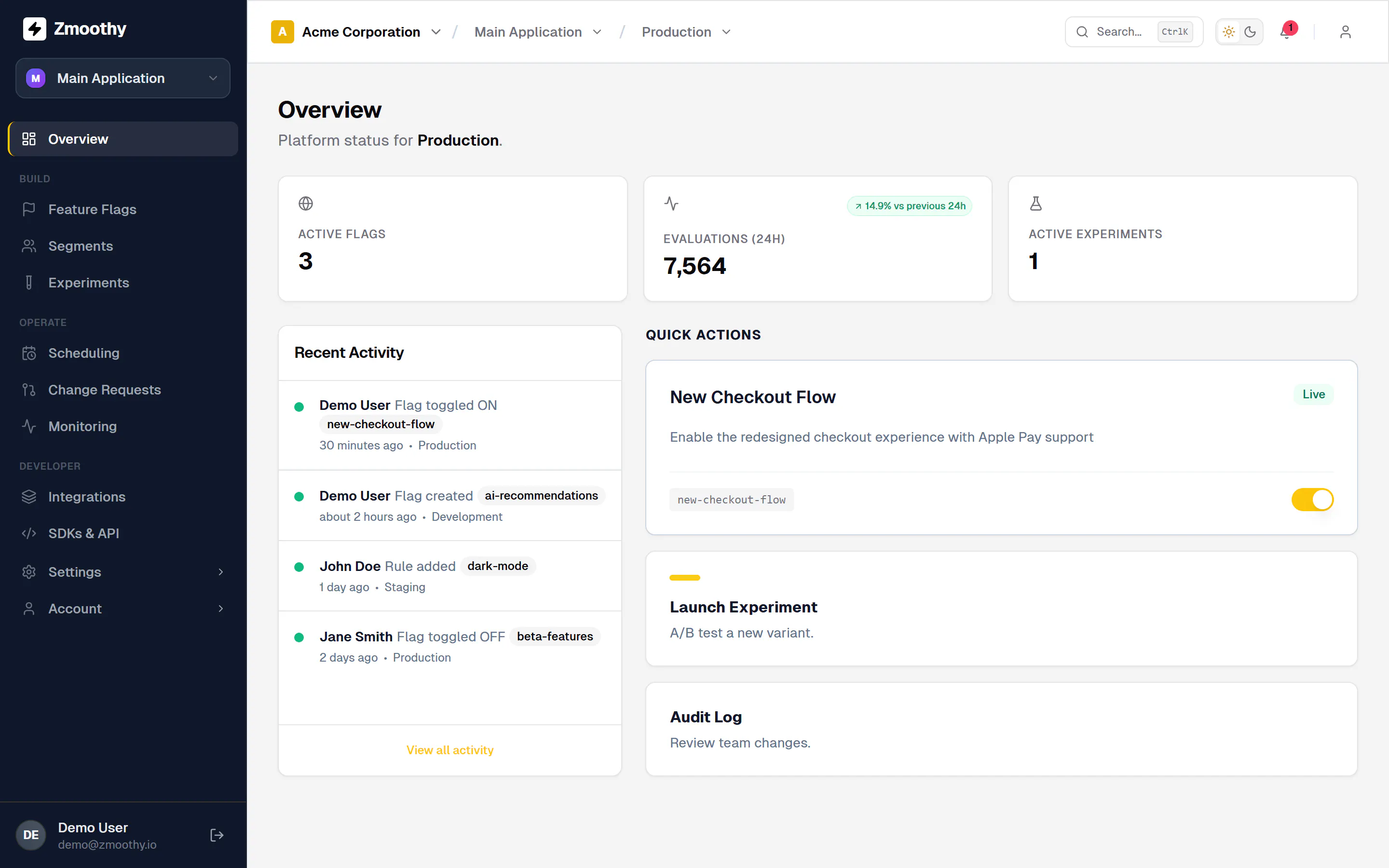The width and height of the screenshot is (1389, 868).
Task: Click View all activity link
Action: (450, 750)
